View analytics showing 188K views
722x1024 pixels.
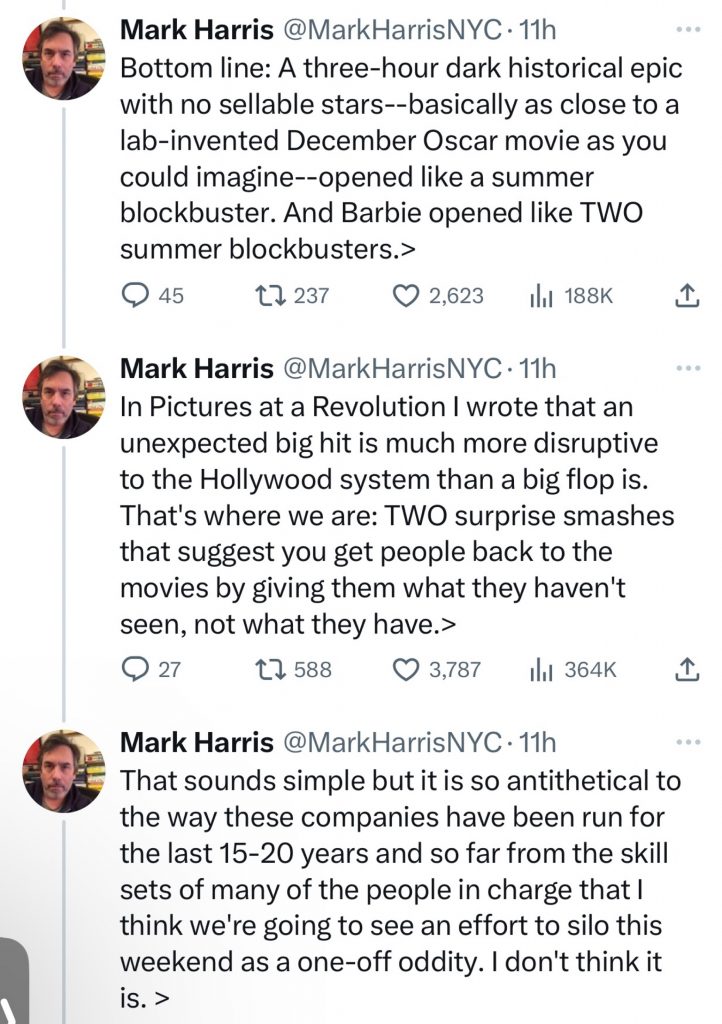click(540, 295)
